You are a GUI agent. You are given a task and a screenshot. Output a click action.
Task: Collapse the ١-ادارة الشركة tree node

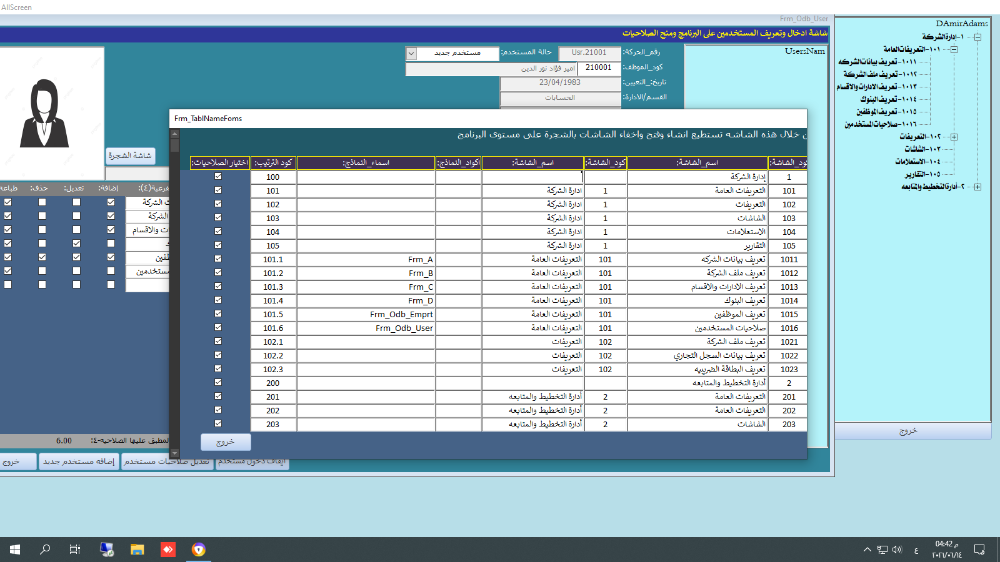point(977,37)
